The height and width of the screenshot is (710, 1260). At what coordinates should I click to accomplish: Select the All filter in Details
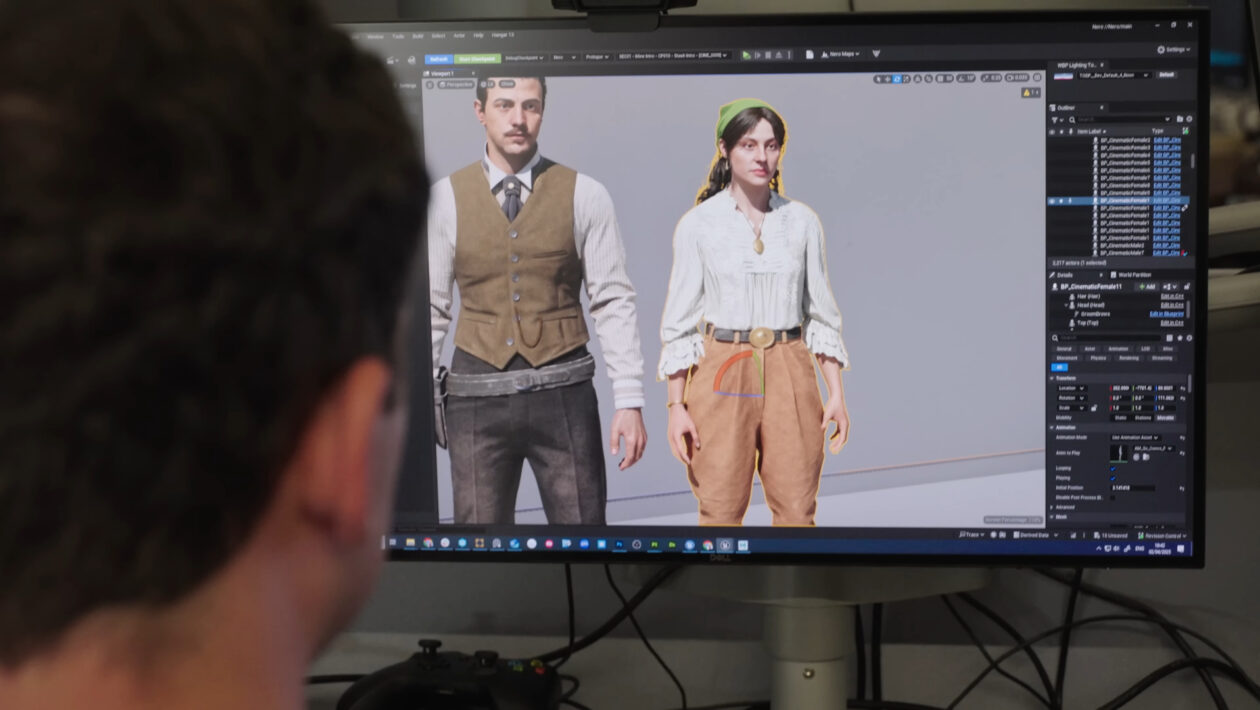click(x=1059, y=367)
